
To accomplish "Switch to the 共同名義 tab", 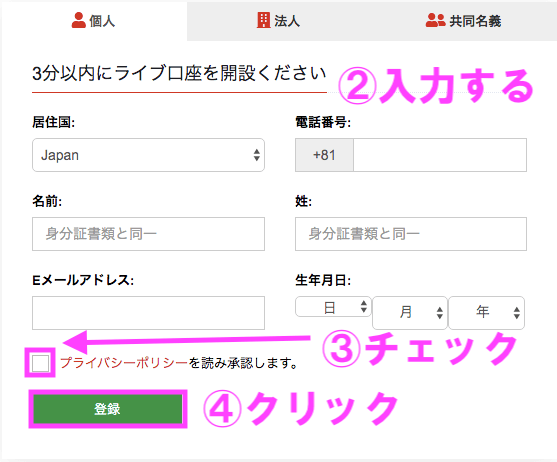I will pyautogui.click(x=464, y=21).
